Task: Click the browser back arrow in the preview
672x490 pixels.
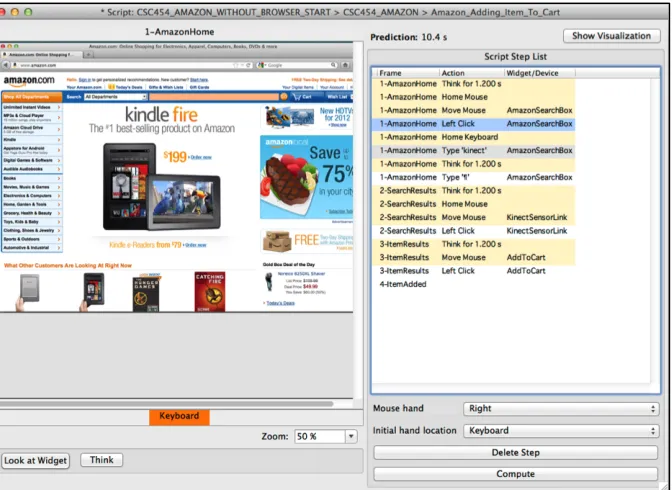Action: point(6,65)
